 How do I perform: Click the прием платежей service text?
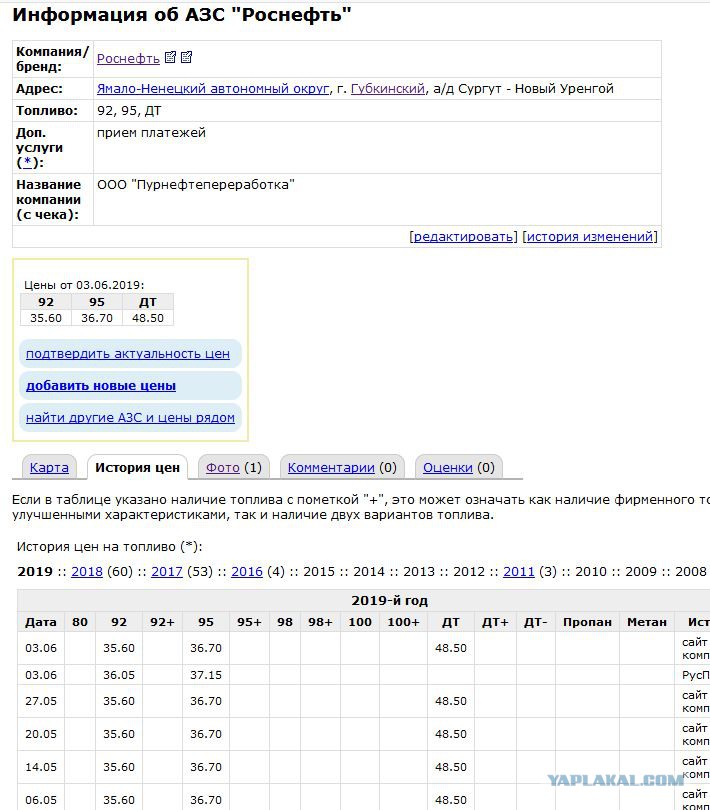151,133
